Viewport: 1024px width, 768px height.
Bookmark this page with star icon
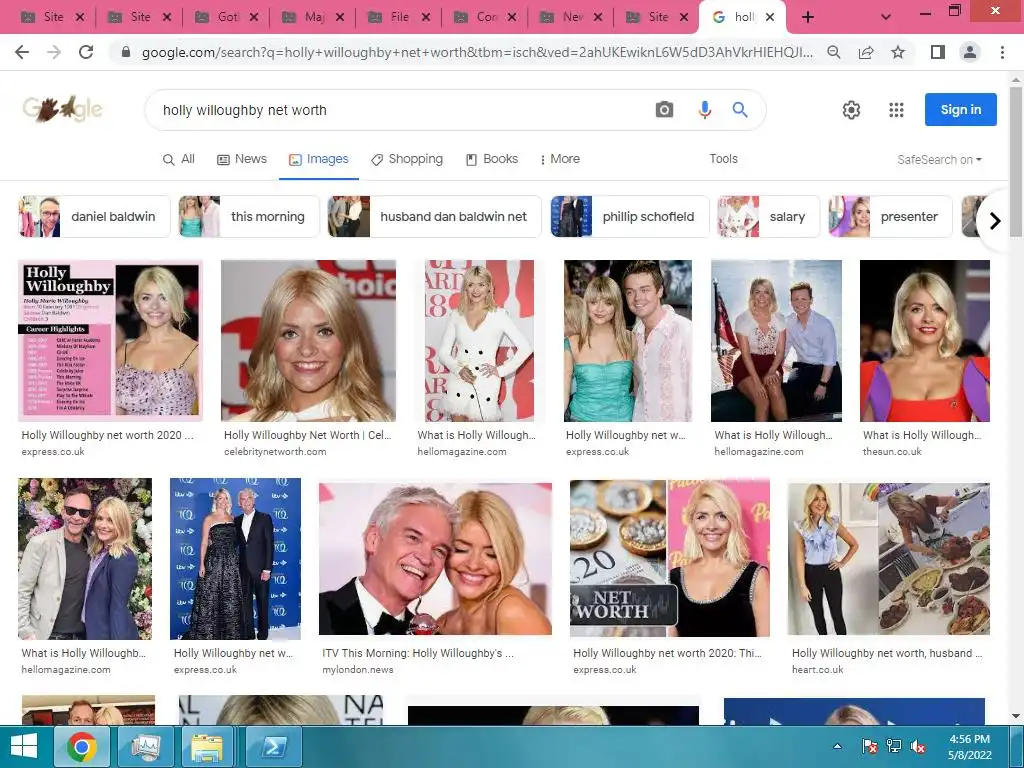coord(898,52)
